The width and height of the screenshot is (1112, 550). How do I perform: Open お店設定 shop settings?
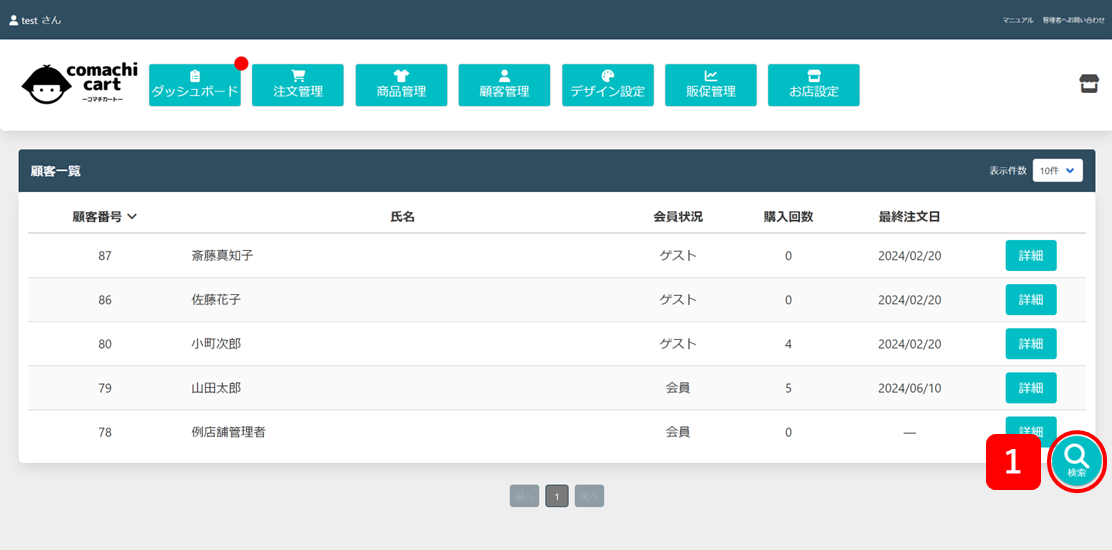pos(813,85)
